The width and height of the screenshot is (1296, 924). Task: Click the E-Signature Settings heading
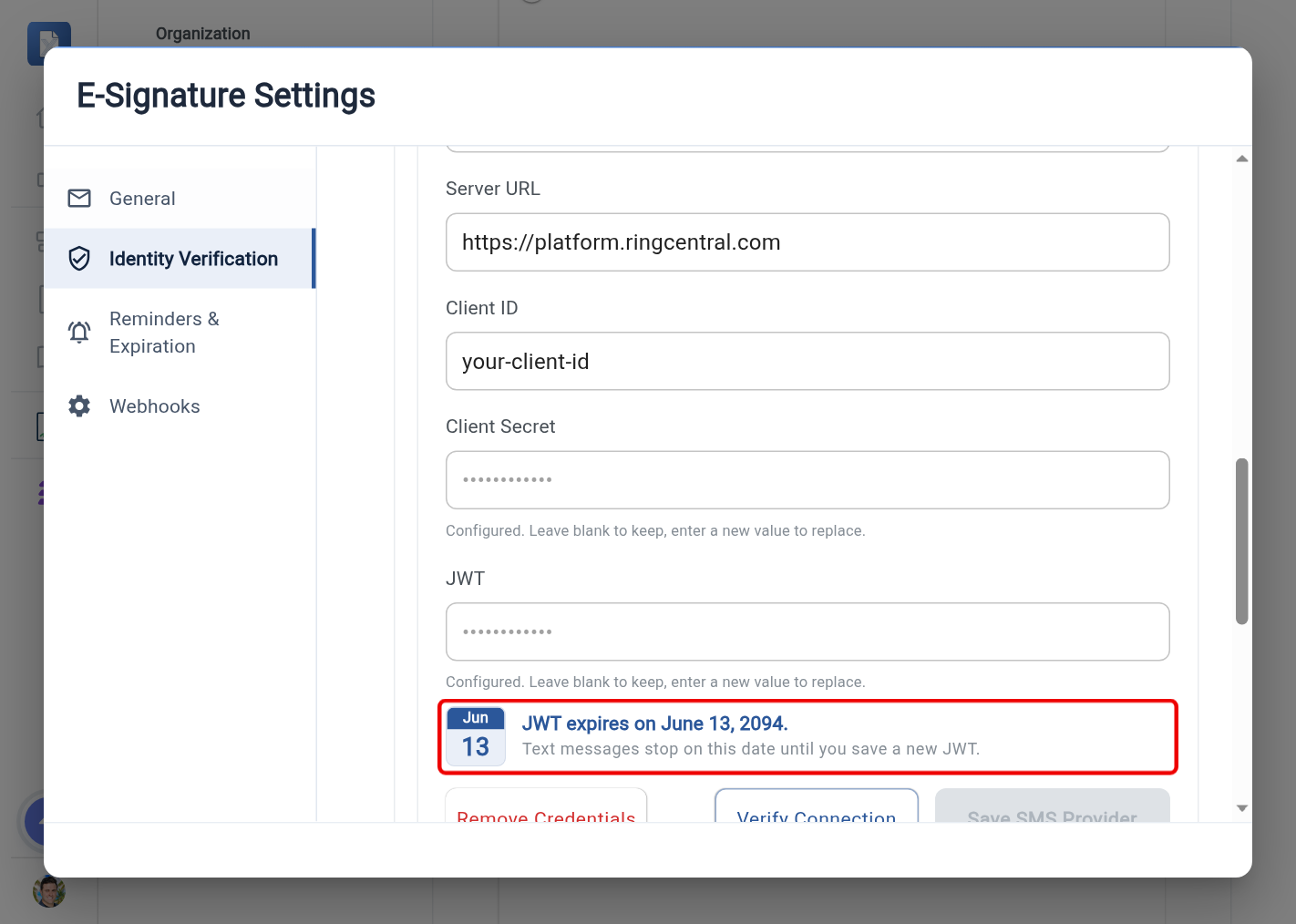[x=226, y=96]
